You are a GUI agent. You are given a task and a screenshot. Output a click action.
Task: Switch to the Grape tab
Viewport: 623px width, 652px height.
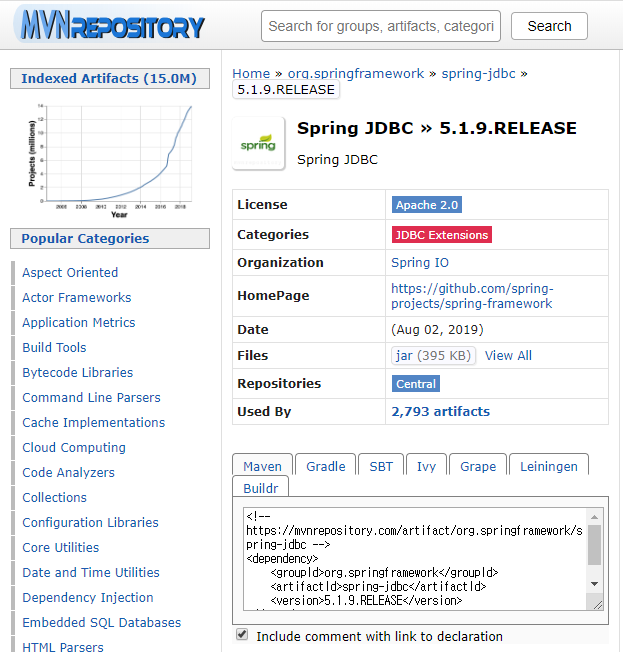(x=478, y=466)
